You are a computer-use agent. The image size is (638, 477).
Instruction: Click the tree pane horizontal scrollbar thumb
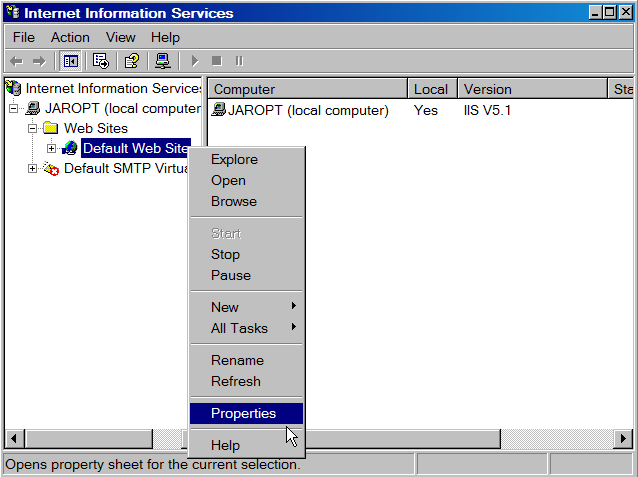click(89, 439)
